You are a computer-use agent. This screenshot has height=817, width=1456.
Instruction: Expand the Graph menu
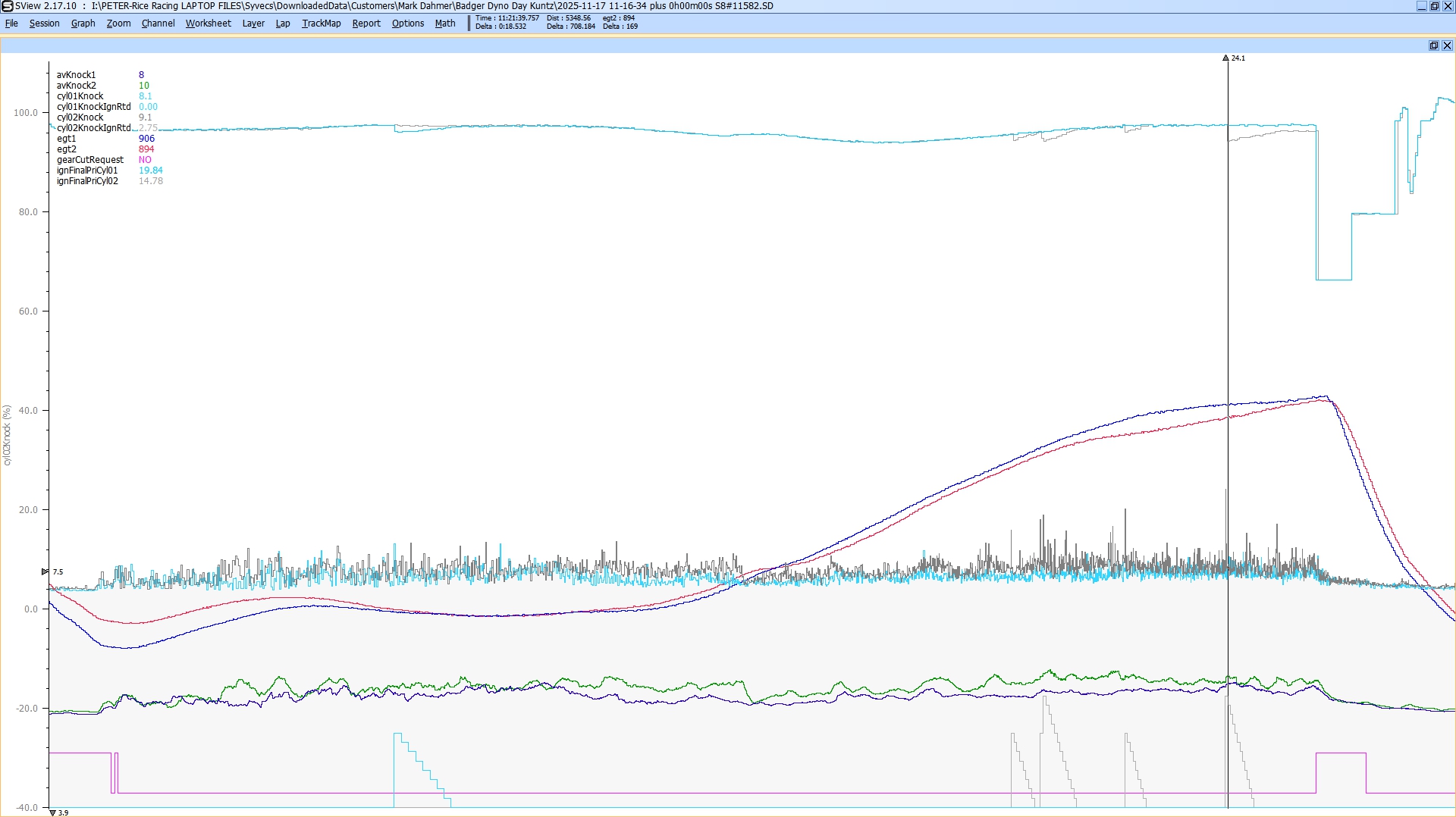pyautogui.click(x=83, y=23)
